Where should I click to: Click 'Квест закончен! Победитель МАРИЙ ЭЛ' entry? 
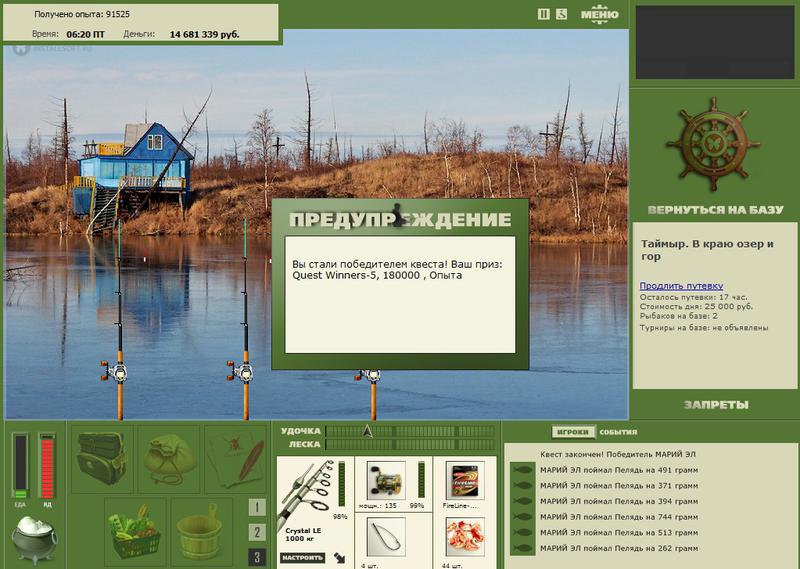[618, 454]
